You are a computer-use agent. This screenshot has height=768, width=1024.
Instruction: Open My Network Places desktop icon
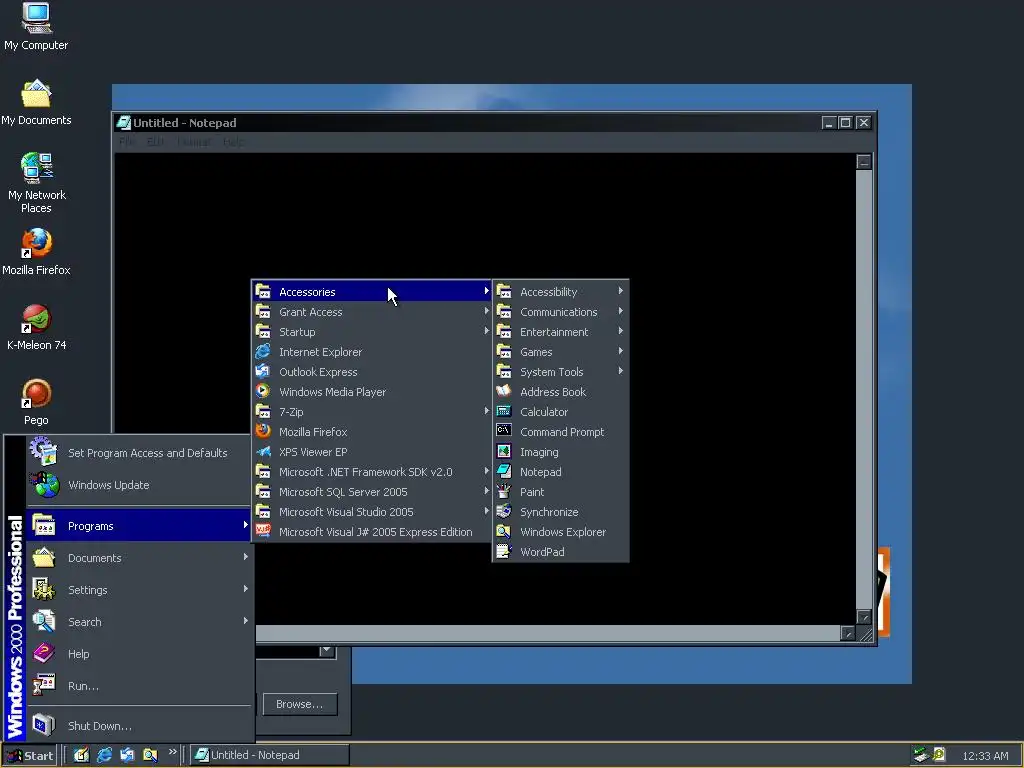pyautogui.click(x=36, y=182)
